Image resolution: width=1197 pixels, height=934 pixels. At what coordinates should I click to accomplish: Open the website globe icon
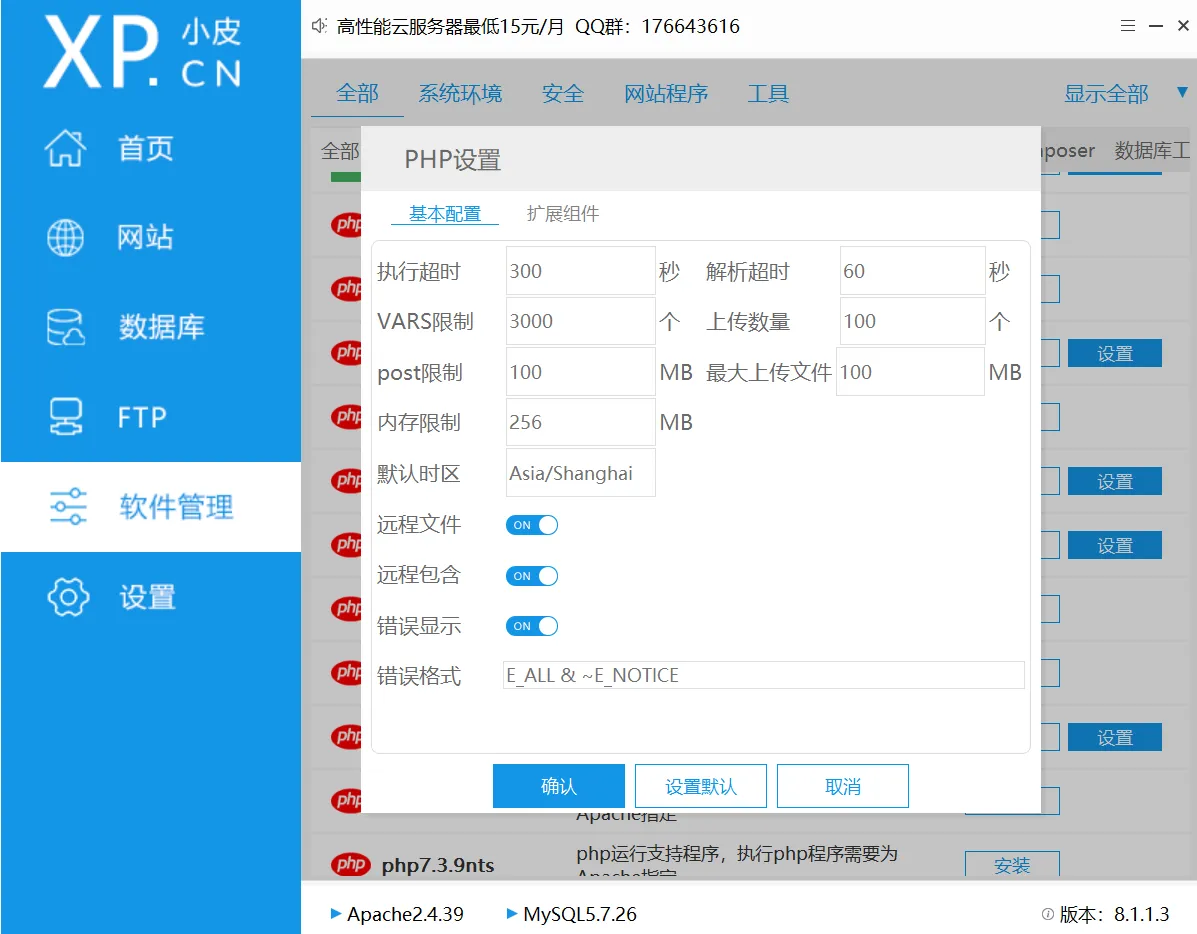click(66, 238)
